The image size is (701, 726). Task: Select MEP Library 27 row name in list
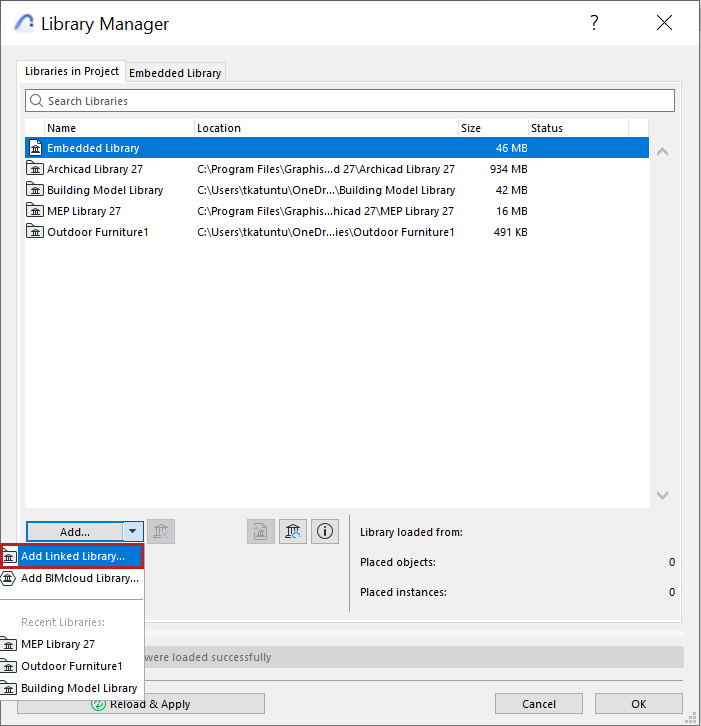coord(84,211)
